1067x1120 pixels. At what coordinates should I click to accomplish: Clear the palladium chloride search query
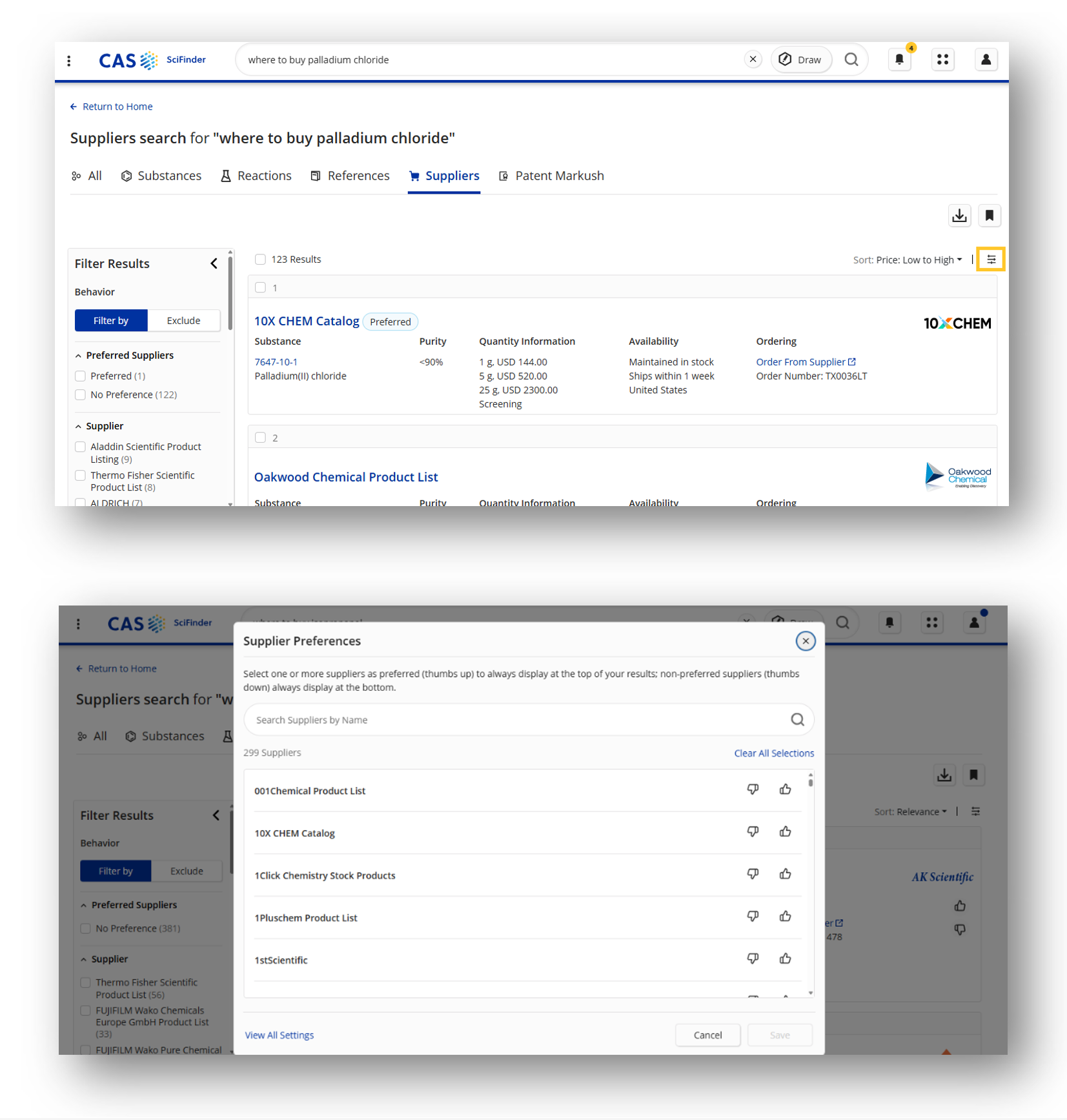(753, 59)
